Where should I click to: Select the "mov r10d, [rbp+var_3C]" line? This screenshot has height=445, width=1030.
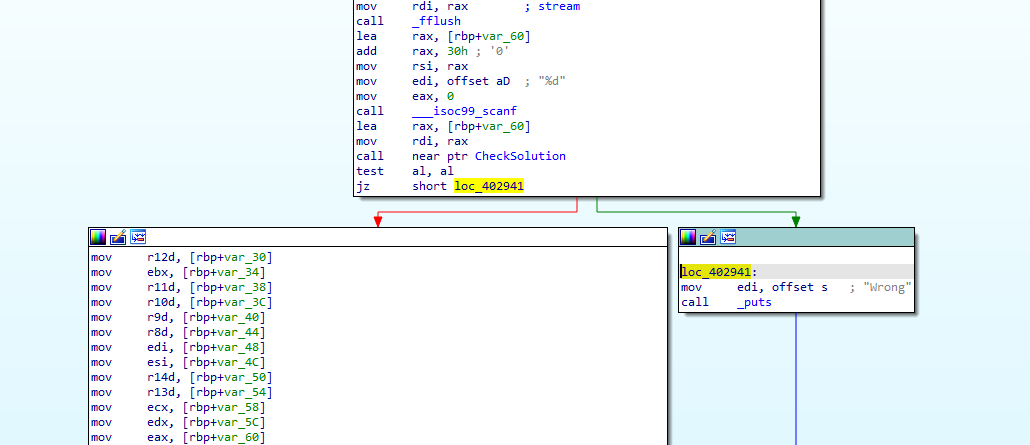pos(181,302)
